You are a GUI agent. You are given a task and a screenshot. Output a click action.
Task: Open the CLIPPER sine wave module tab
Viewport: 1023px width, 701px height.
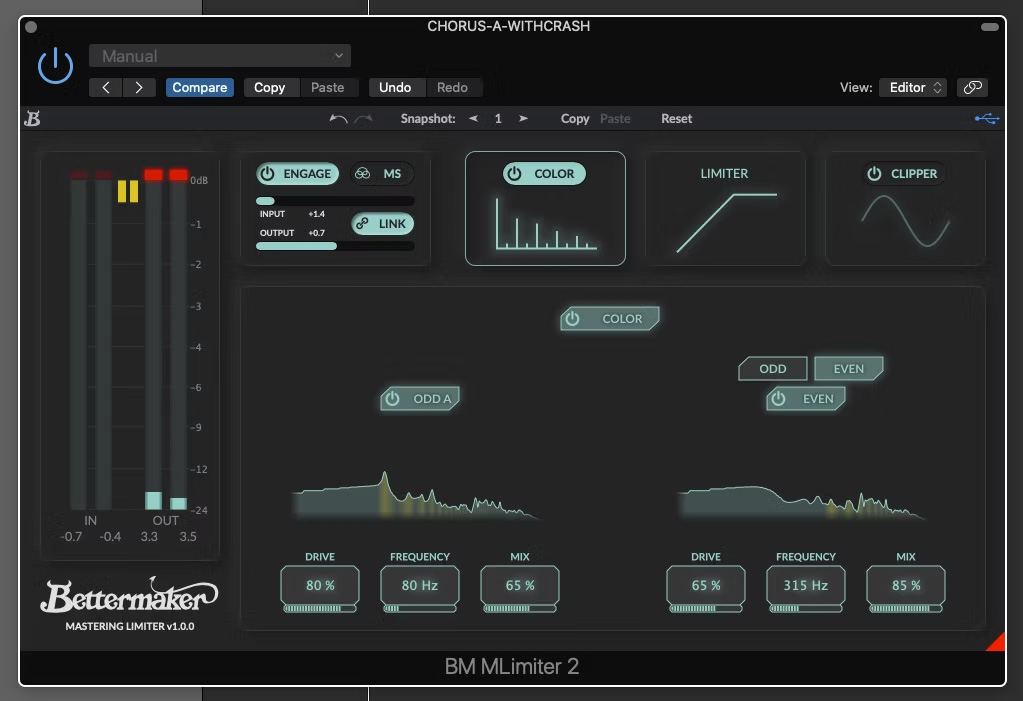(x=906, y=221)
